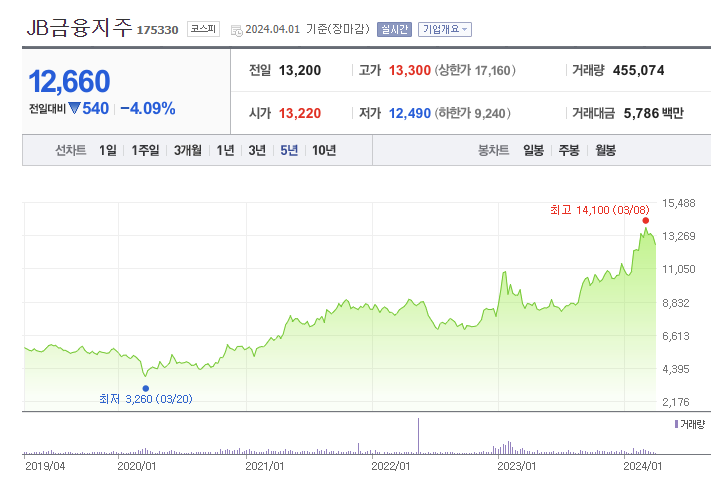Screen dimensions: 711x483
Task: Click the 봉차트 label
Action: (x=493, y=150)
